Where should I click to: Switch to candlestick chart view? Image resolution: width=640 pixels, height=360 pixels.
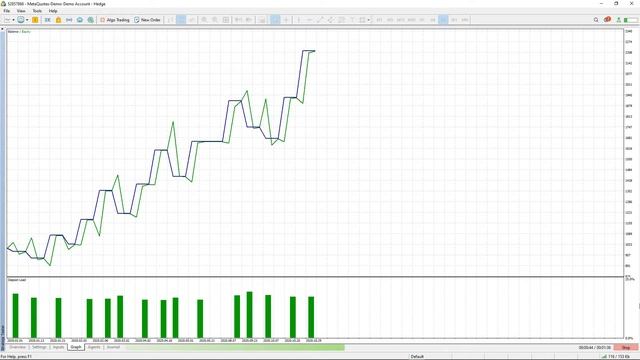[x=181, y=20]
